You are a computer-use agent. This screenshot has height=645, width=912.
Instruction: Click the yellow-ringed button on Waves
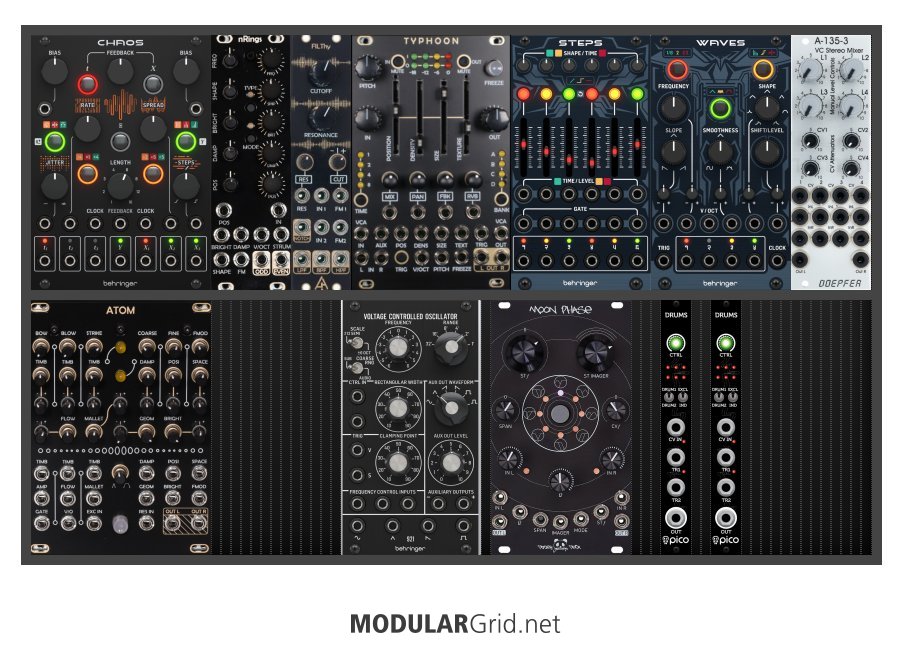763,69
